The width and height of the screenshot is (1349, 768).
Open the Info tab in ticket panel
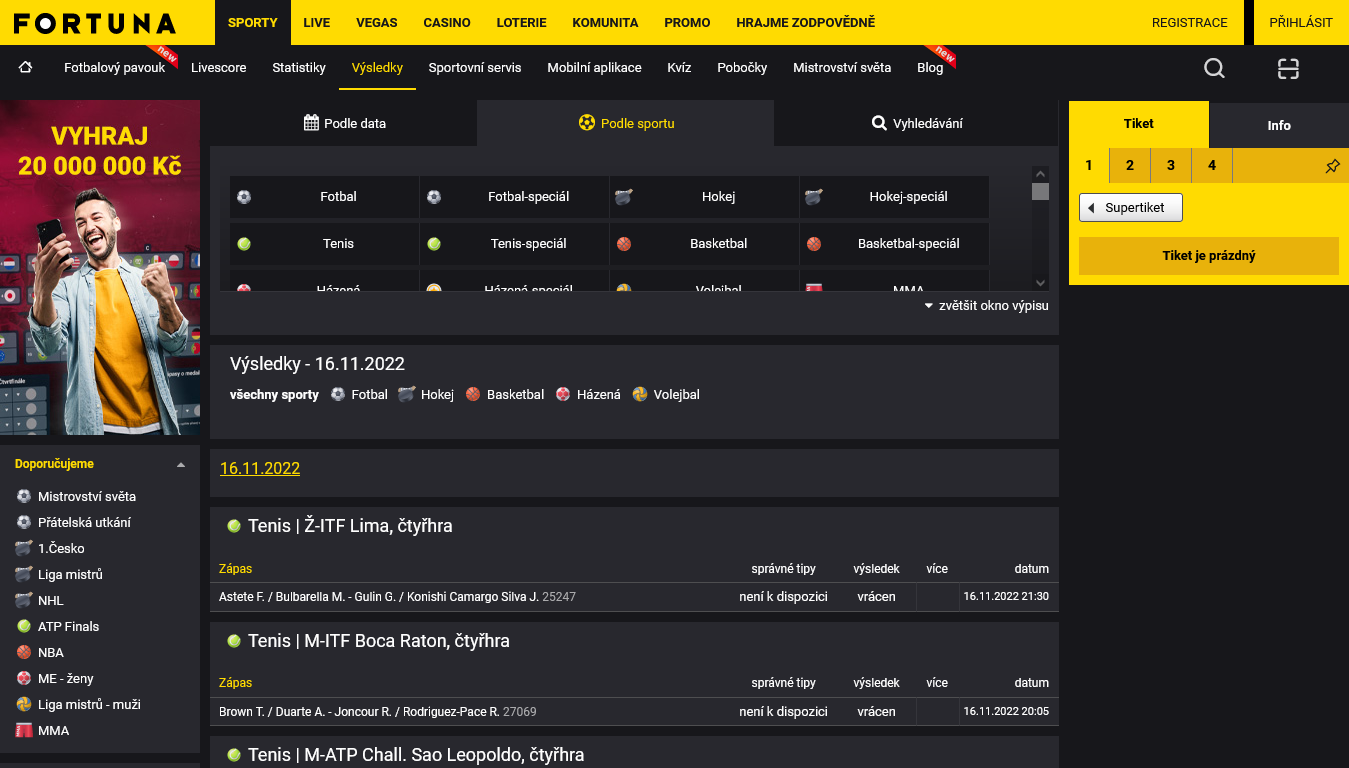tap(1279, 125)
